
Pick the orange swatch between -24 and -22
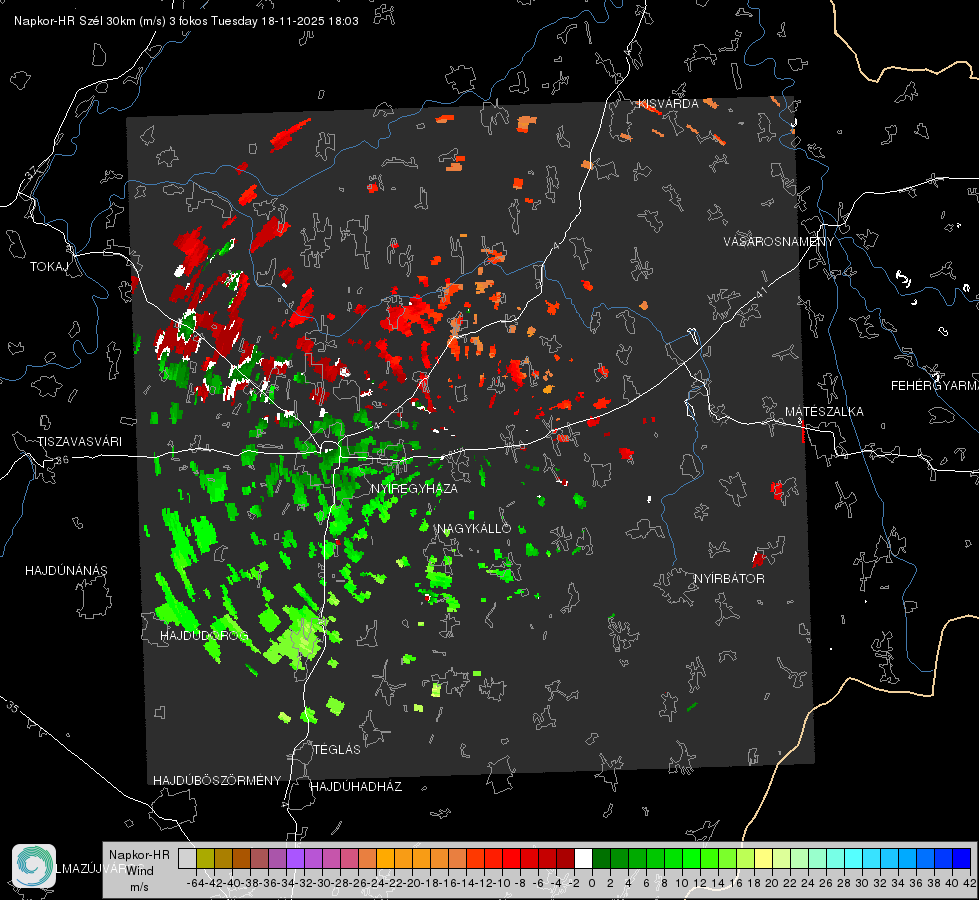385,858
